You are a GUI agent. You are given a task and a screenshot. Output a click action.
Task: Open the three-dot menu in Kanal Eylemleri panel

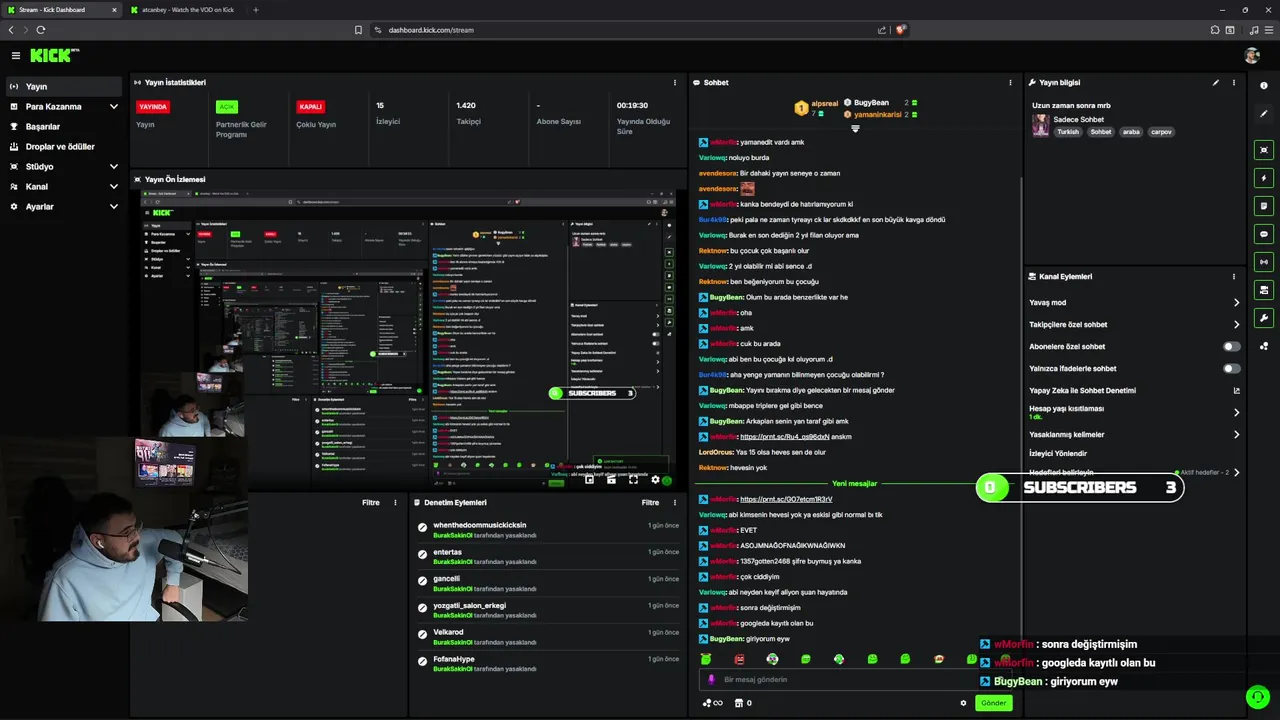tap(1234, 277)
